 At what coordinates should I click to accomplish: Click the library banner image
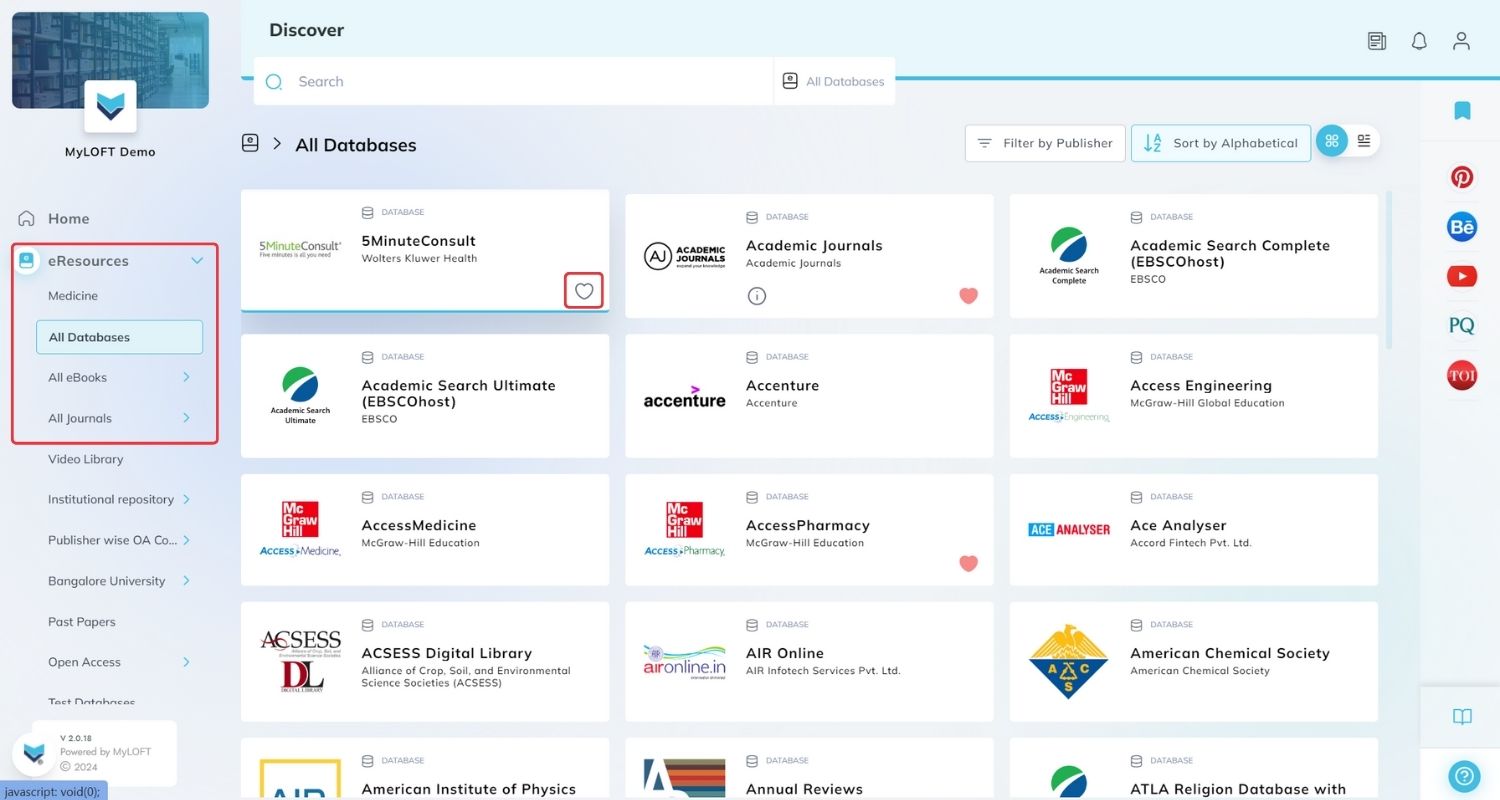click(110, 60)
